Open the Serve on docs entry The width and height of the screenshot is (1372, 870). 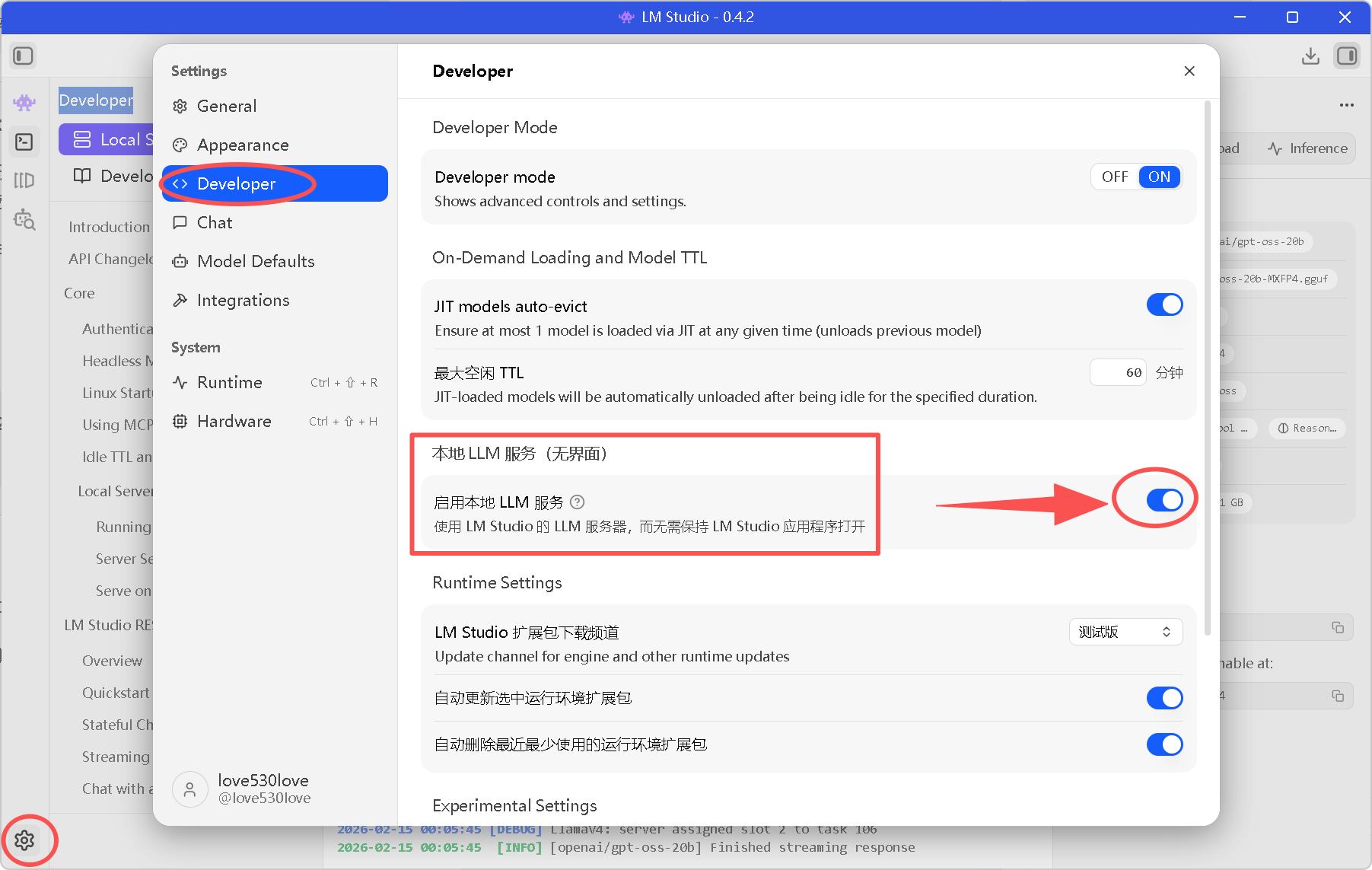(124, 591)
